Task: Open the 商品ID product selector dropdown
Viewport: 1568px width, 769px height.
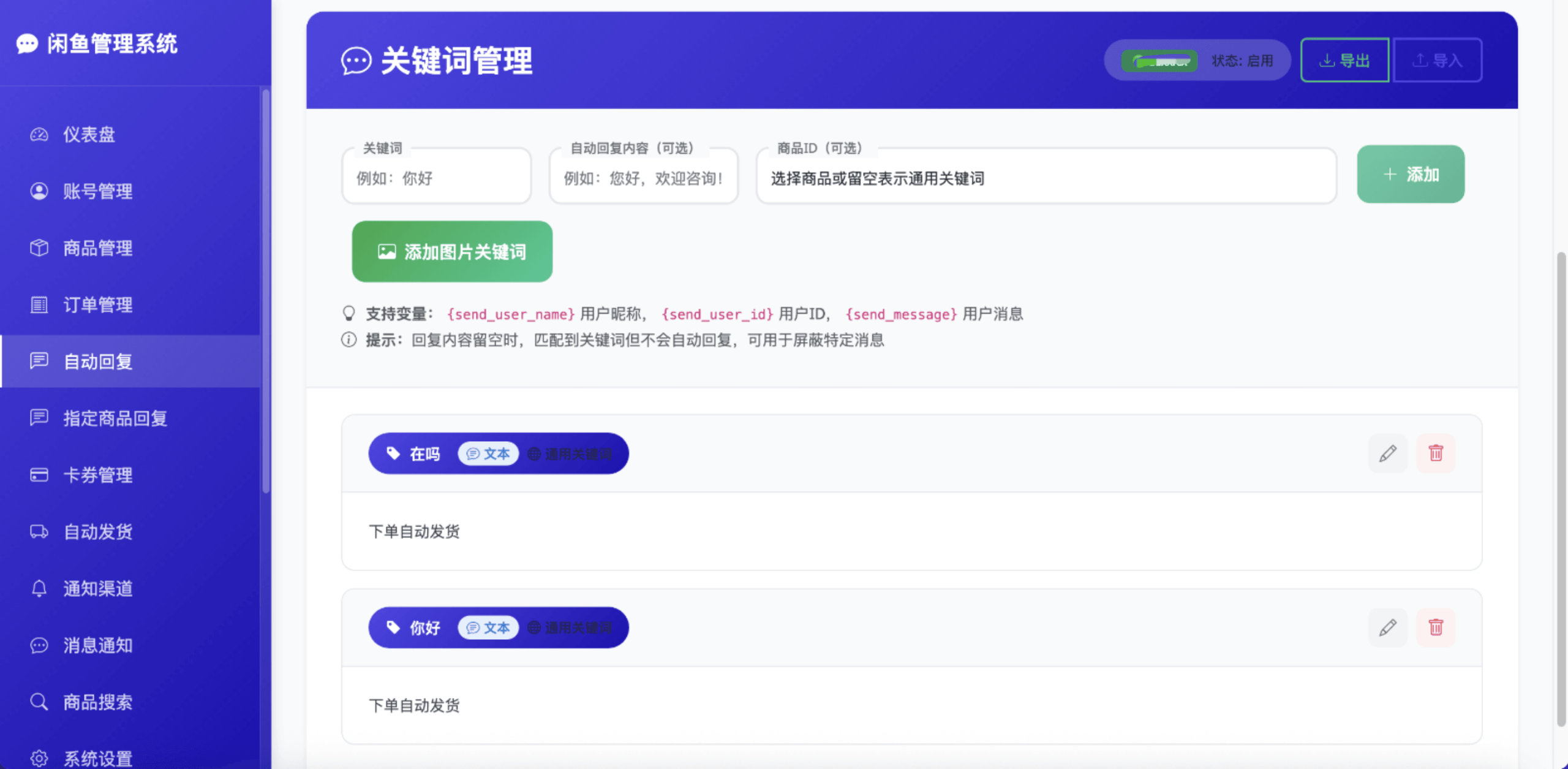Action: click(x=1046, y=178)
